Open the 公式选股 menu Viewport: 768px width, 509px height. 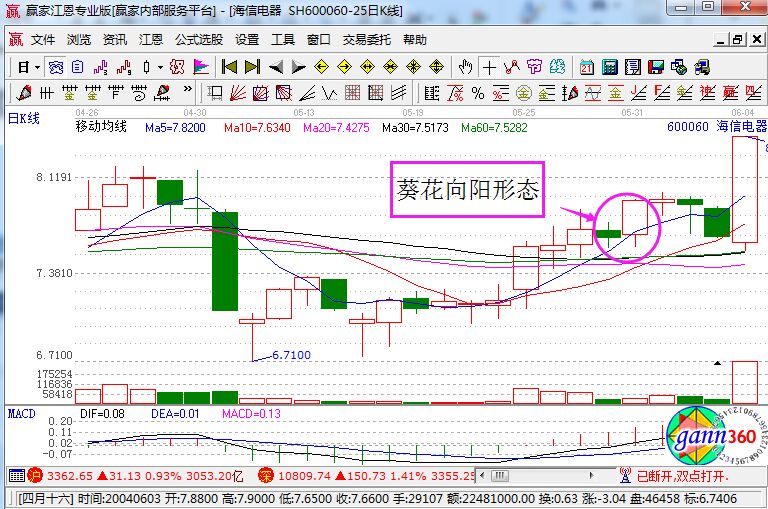click(x=199, y=40)
